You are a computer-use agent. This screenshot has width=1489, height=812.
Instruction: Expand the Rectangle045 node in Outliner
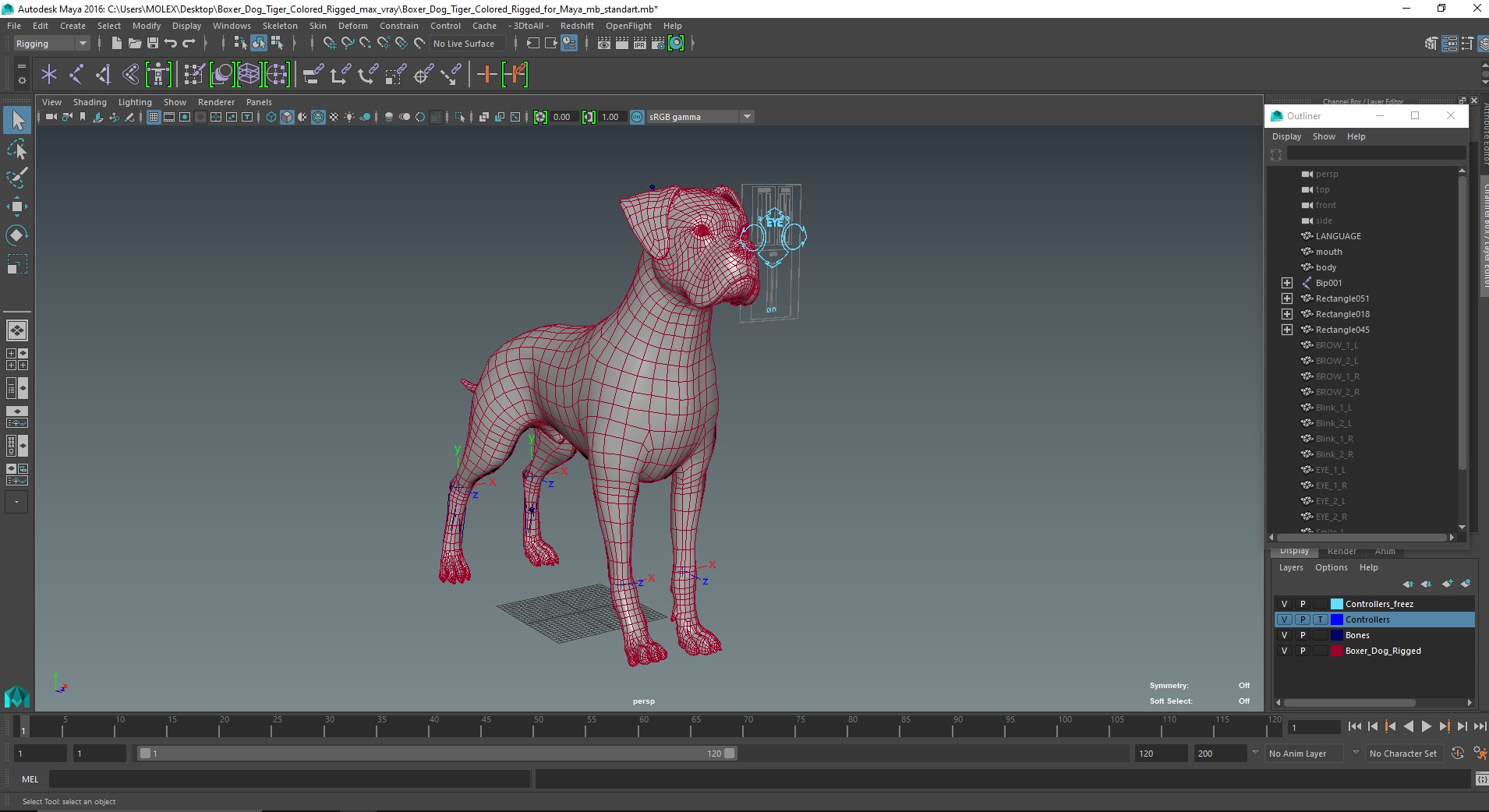[x=1286, y=330]
